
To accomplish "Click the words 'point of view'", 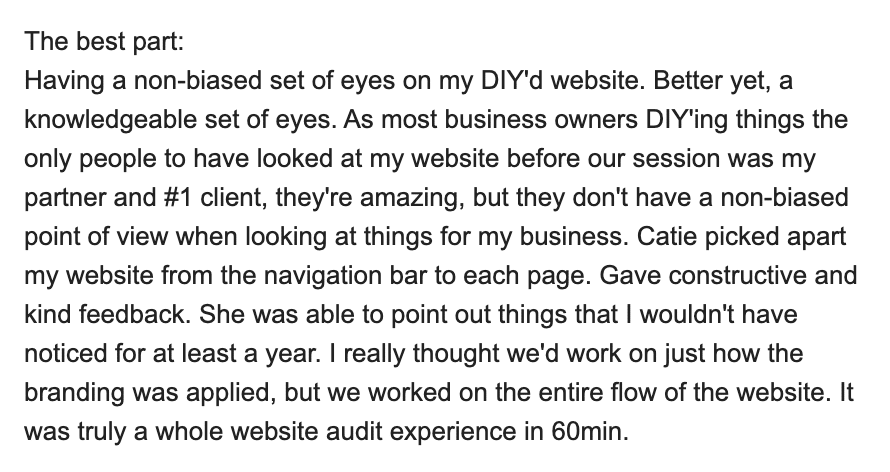I will [x=96, y=237].
